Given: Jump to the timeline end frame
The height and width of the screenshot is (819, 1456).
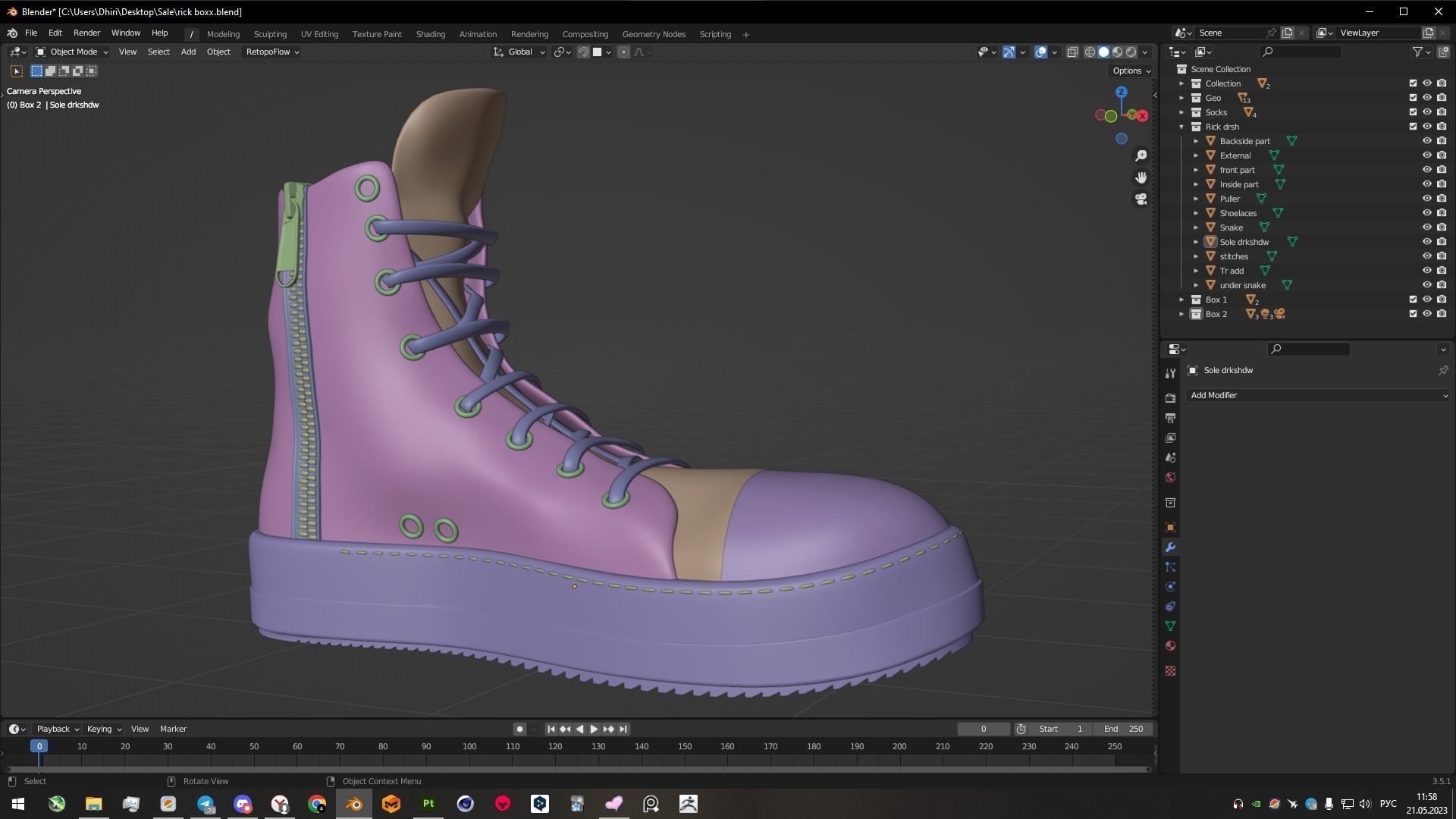Looking at the screenshot, I should point(623,730).
